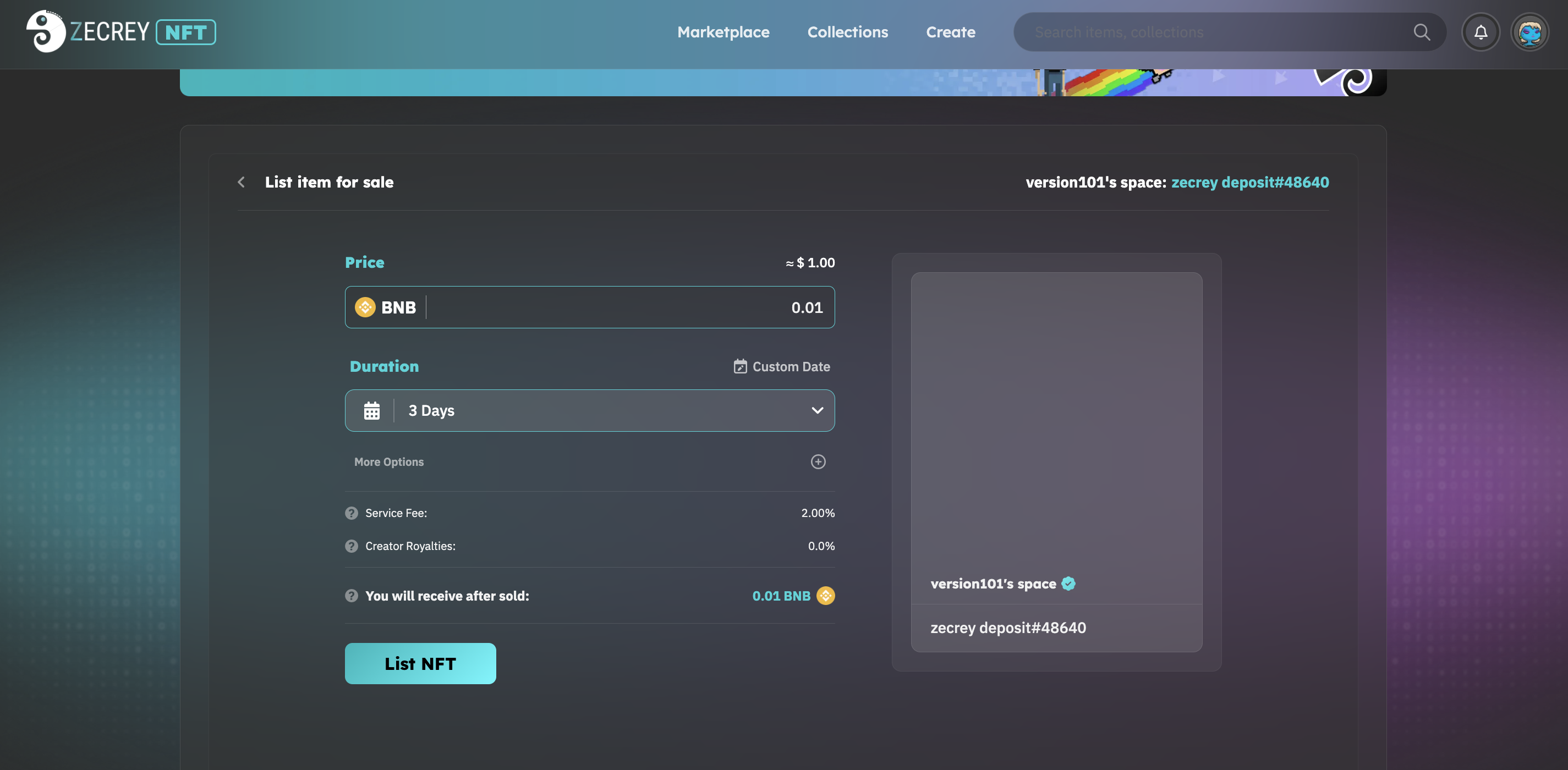
Task: Open the Create menu item
Action: tap(950, 32)
